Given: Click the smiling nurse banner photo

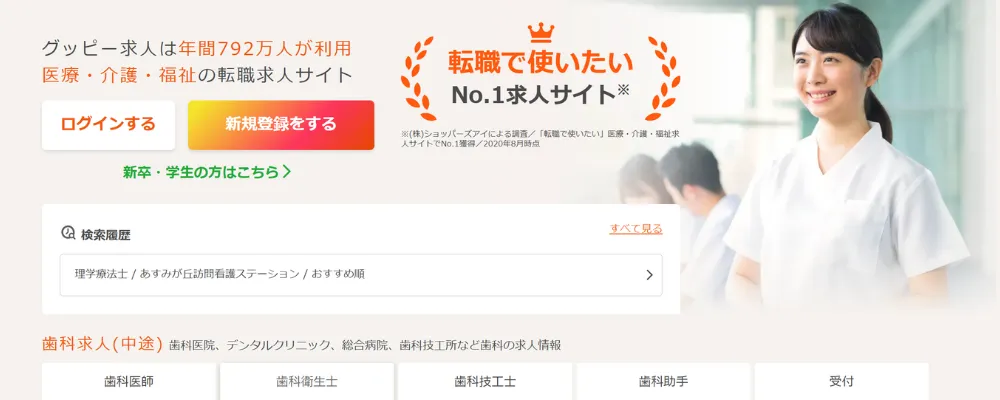Looking at the screenshot, I should click(x=848, y=159).
